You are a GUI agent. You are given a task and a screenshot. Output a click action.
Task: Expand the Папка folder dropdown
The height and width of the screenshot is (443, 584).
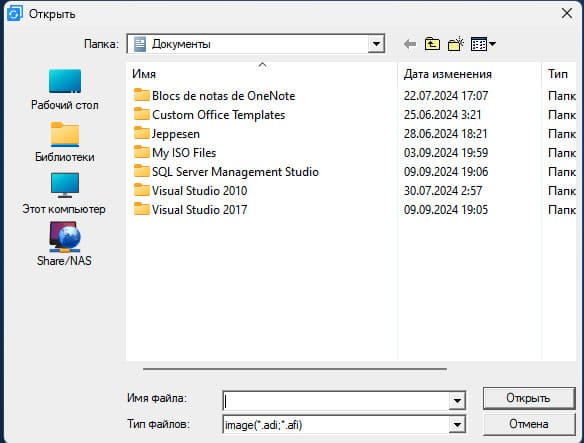376,44
